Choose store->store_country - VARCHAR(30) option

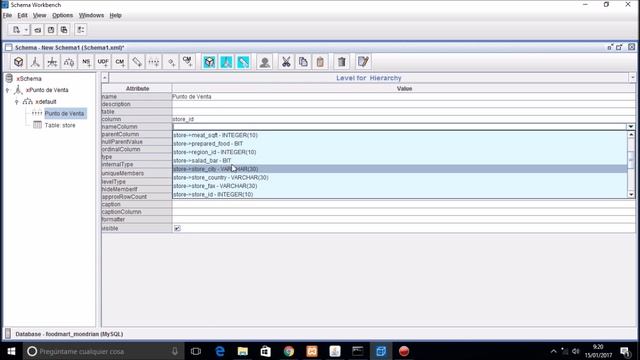tap(400, 178)
